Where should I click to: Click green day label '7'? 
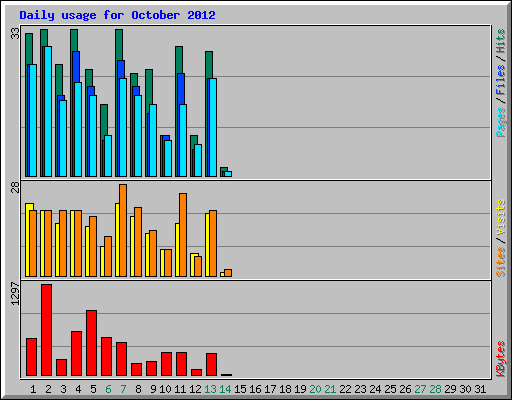(x=123, y=389)
